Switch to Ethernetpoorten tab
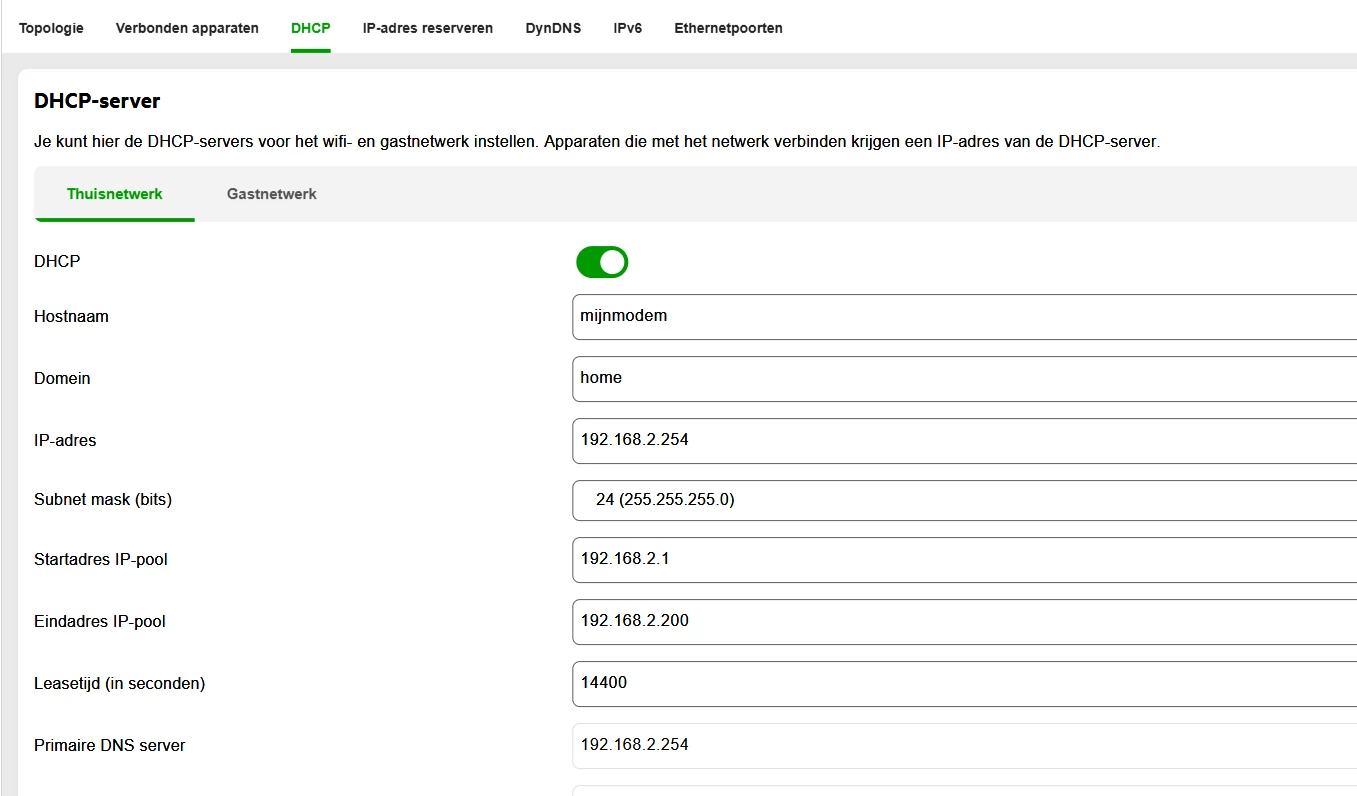 [x=728, y=28]
